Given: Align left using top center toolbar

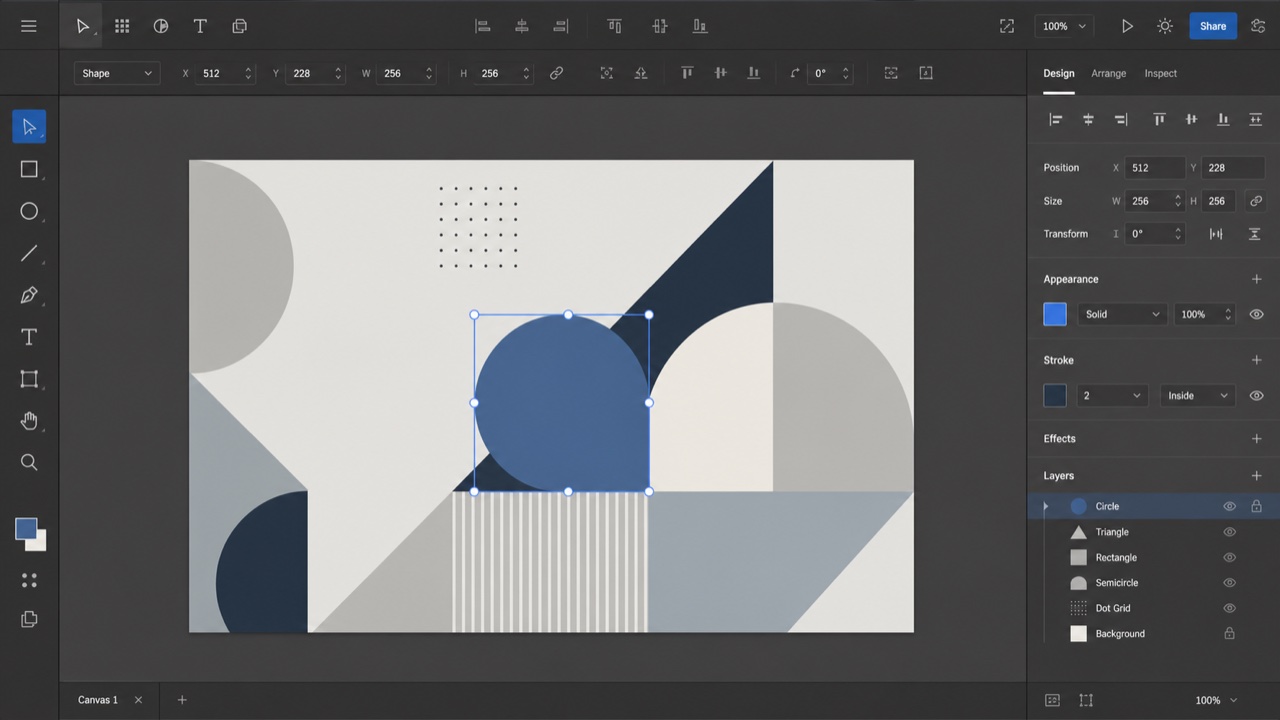Looking at the screenshot, I should pyautogui.click(x=483, y=26).
